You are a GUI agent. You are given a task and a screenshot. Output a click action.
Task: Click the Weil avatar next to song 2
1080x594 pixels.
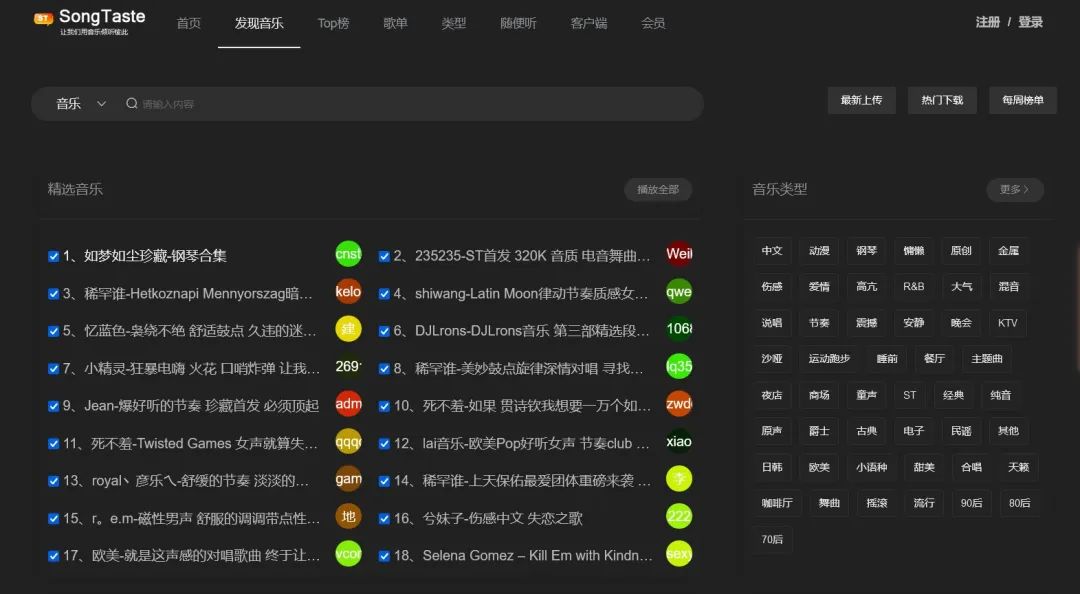pyautogui.click(x=679, y=255)
